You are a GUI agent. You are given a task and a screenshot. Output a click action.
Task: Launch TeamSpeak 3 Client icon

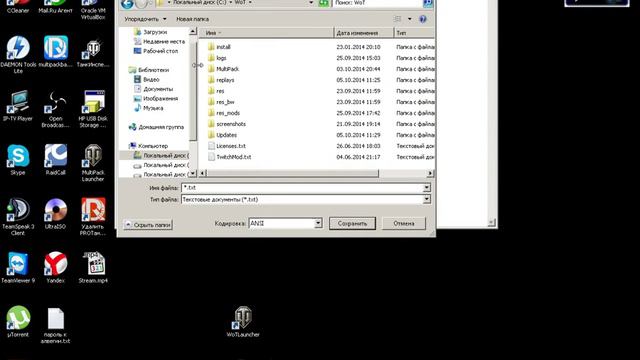pos(18,217)
